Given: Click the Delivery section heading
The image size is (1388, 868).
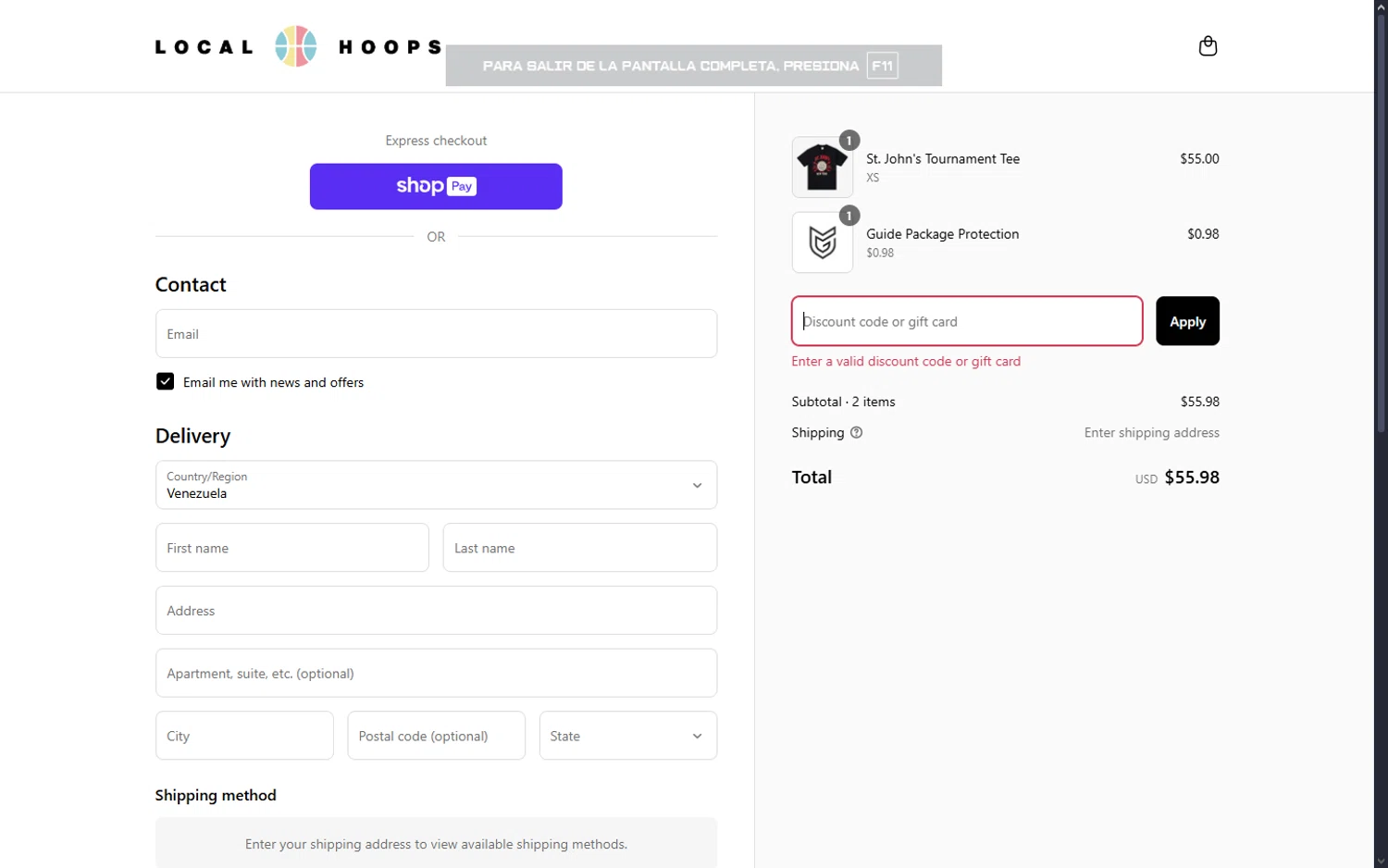Looking at the screenshot, I should 192,436.
